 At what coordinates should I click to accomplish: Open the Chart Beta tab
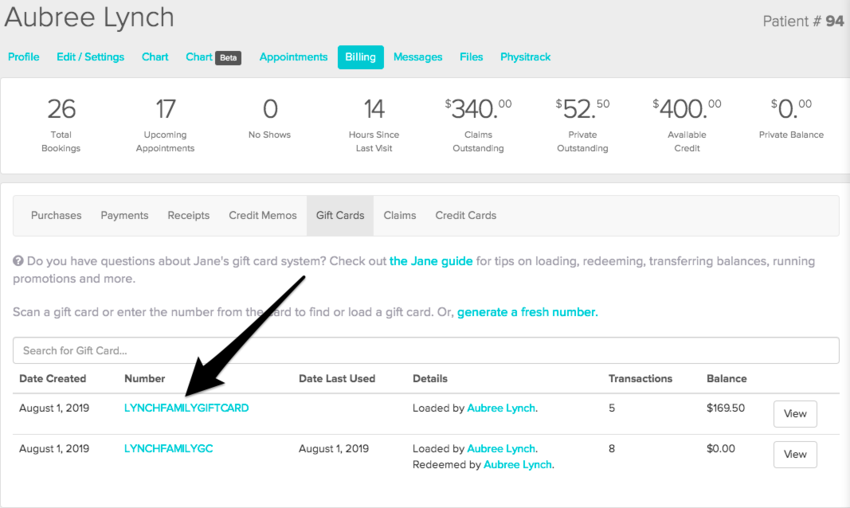tap(213, 57)
